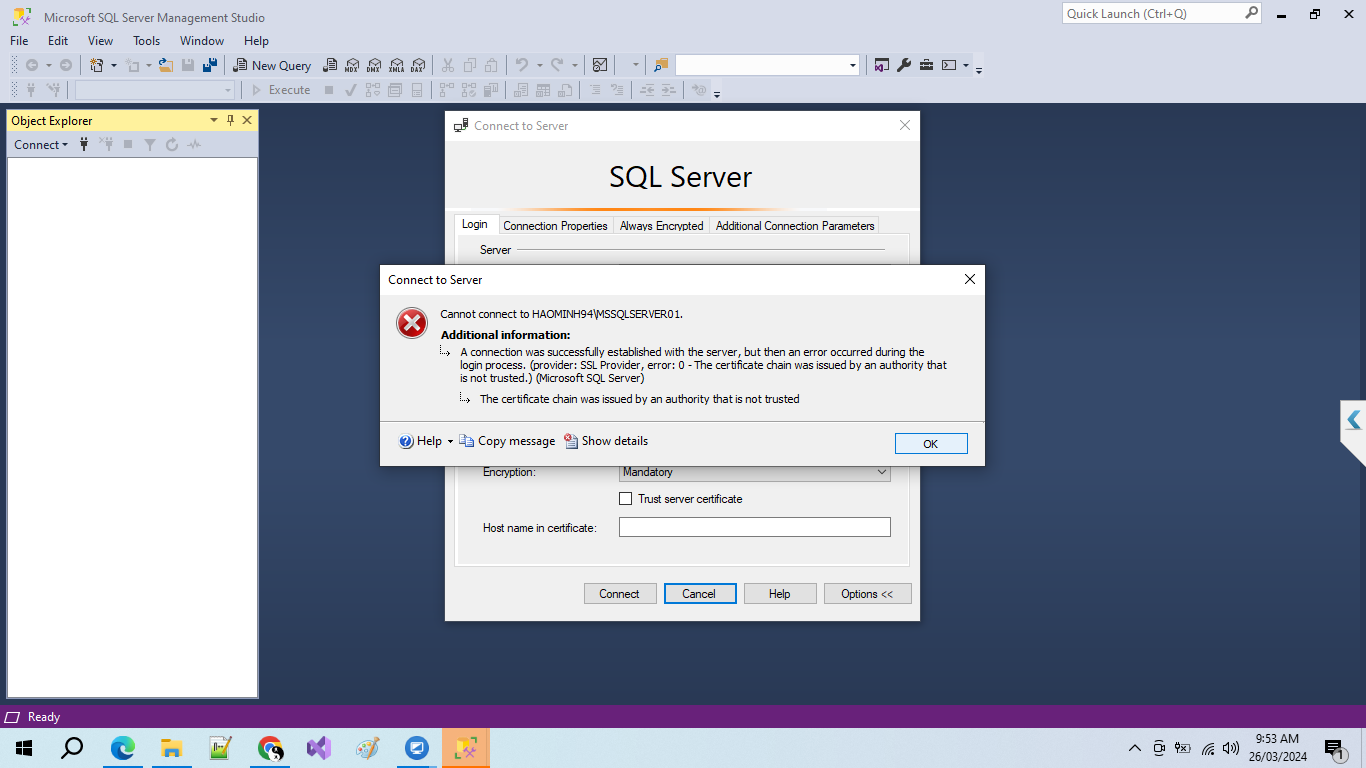Open the Window menu

point(202,41)
